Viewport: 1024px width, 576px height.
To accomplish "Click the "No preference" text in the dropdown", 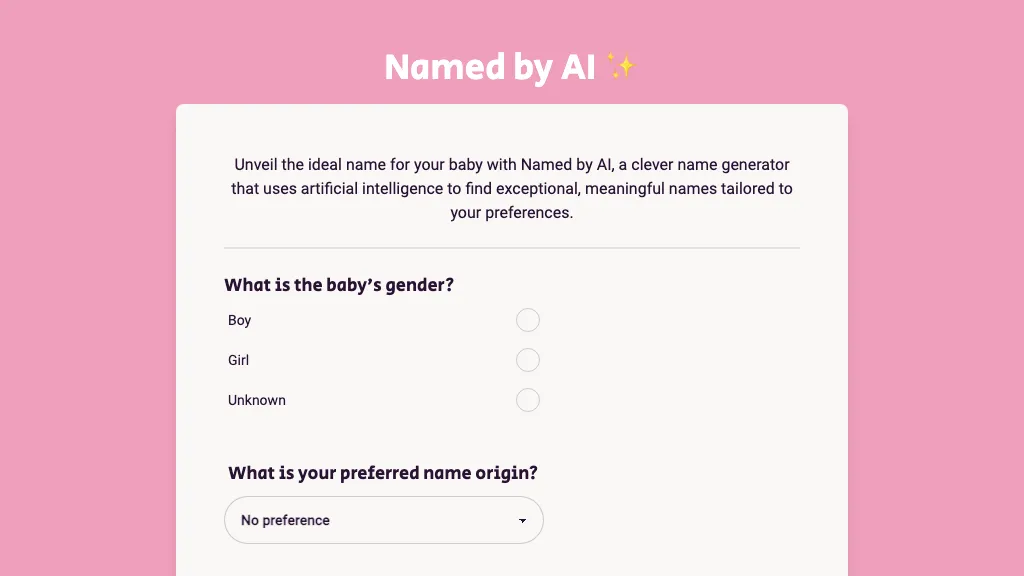I will click(285, 520).
